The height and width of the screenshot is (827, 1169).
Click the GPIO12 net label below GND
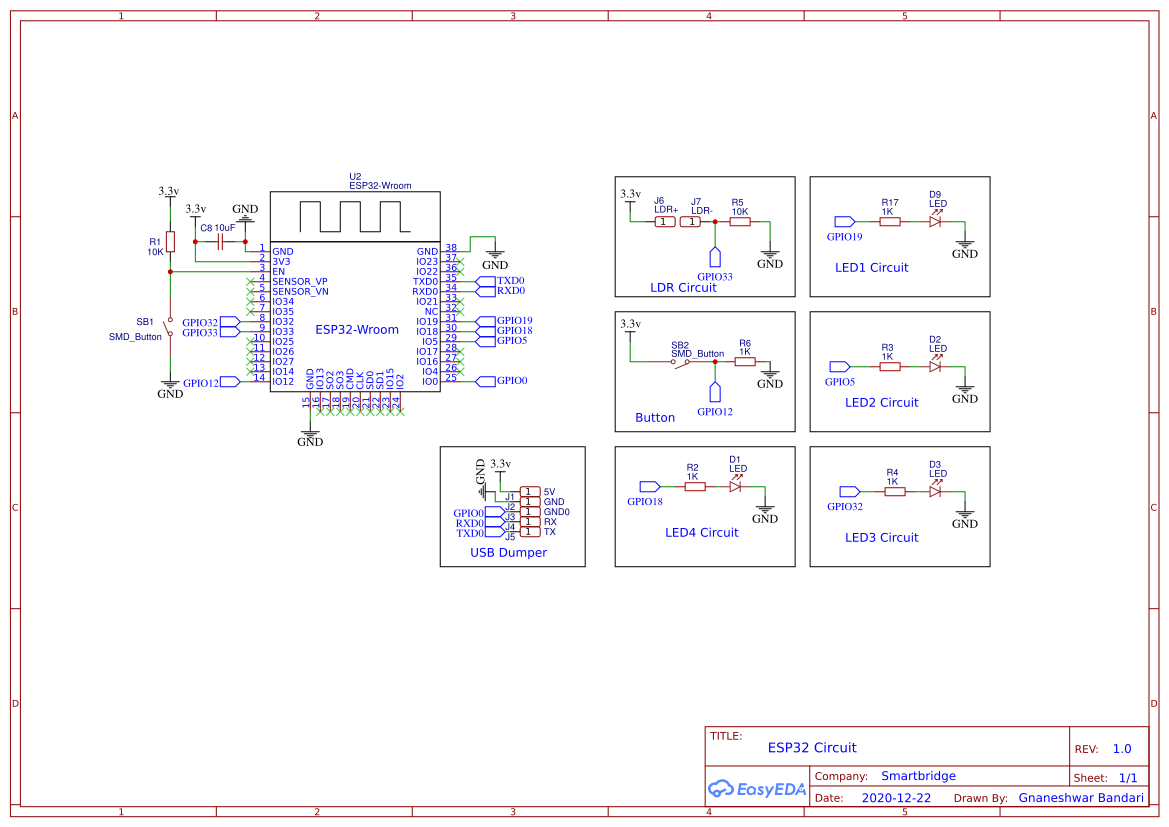[x=203, y=381]
